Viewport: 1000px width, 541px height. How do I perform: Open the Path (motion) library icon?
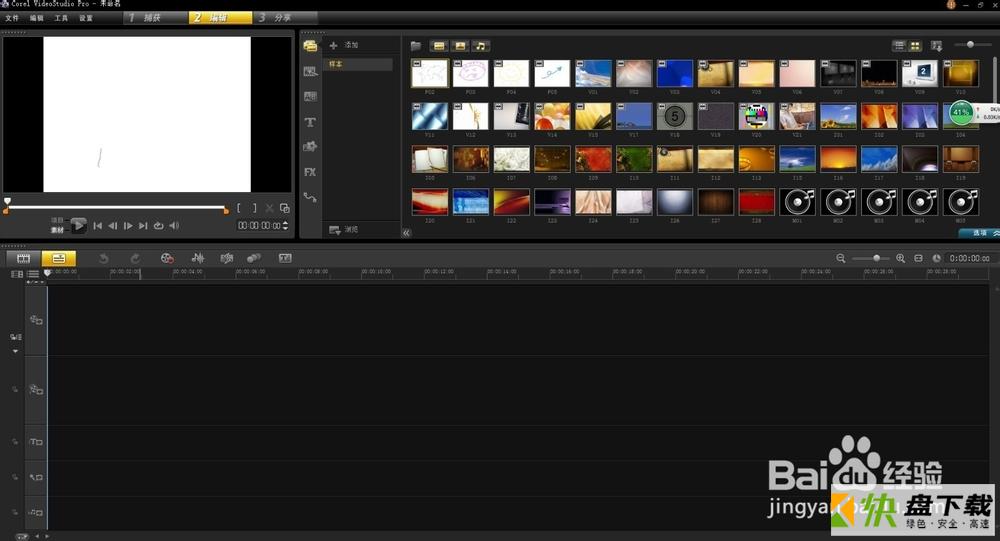[x=310, y=197]
